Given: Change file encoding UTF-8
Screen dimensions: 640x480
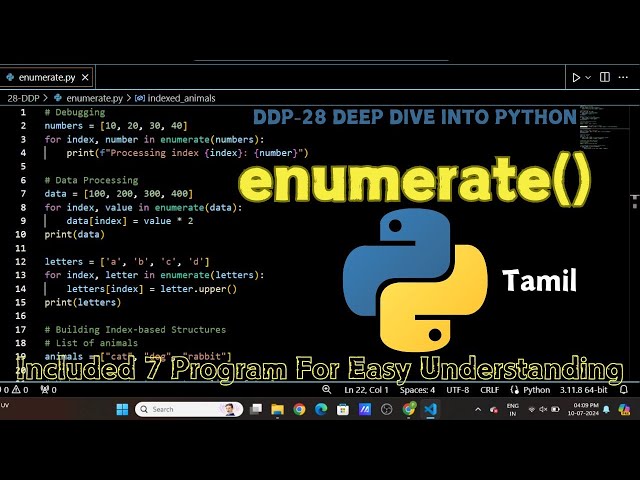Looking at the screenshot, I should pyautogui.click(x=458, y=390).
